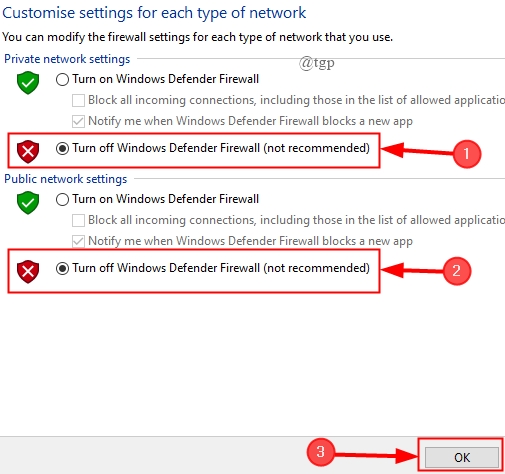Select Turn off Firewall radio for private network
This screenshot has width=505, height=474.
[62, 148]
